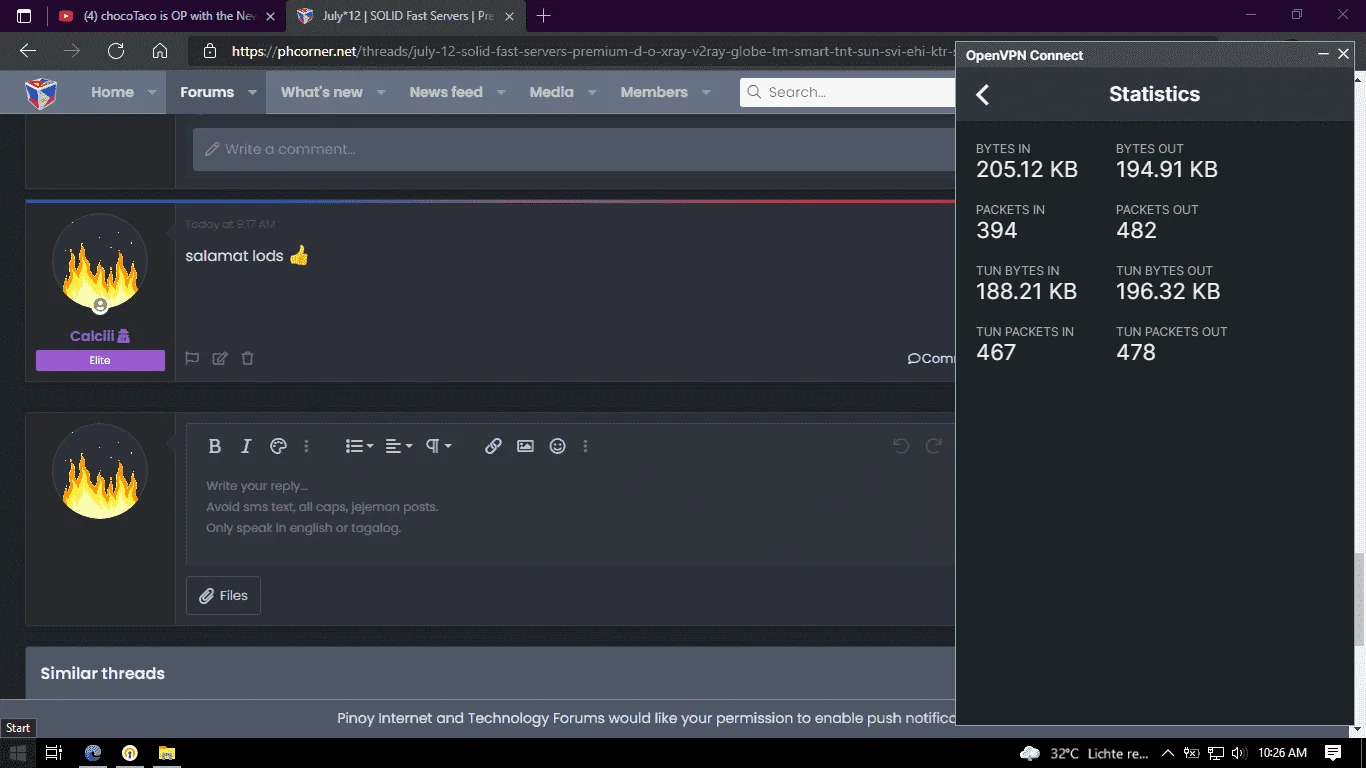This screenshot has height=768, width=1366.
Task: Open the Media nav tab
Action: (552, 92)
